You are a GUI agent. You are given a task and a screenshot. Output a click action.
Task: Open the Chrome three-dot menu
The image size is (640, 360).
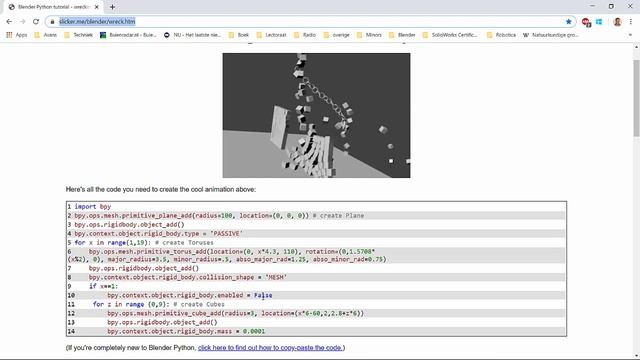(631, 22)
